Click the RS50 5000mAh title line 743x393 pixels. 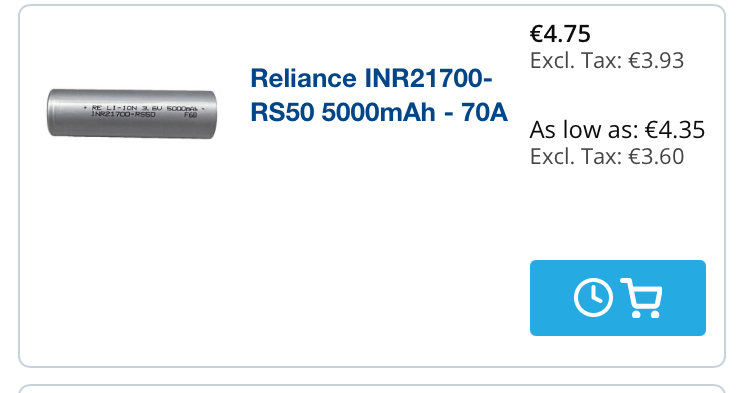[x=343, y=113]
